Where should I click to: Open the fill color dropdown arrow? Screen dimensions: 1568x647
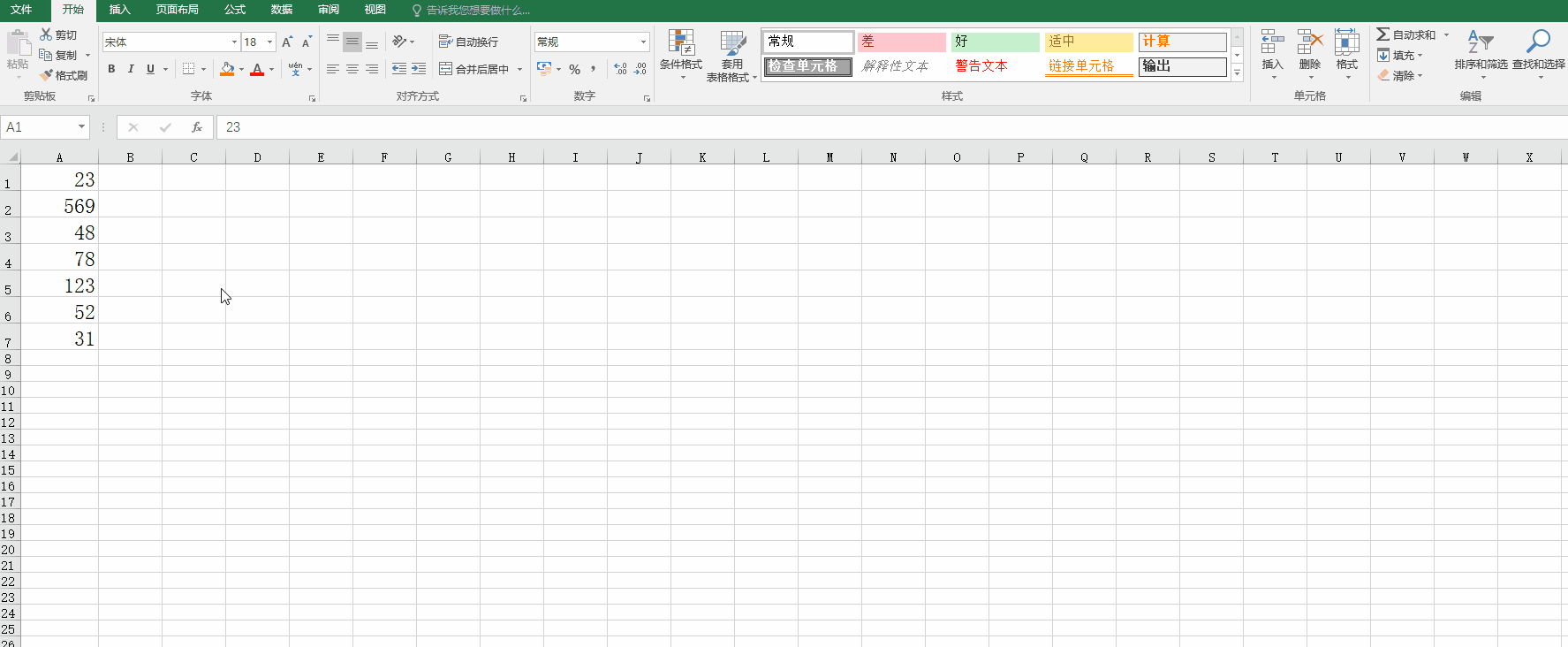(x=241, y=69)
